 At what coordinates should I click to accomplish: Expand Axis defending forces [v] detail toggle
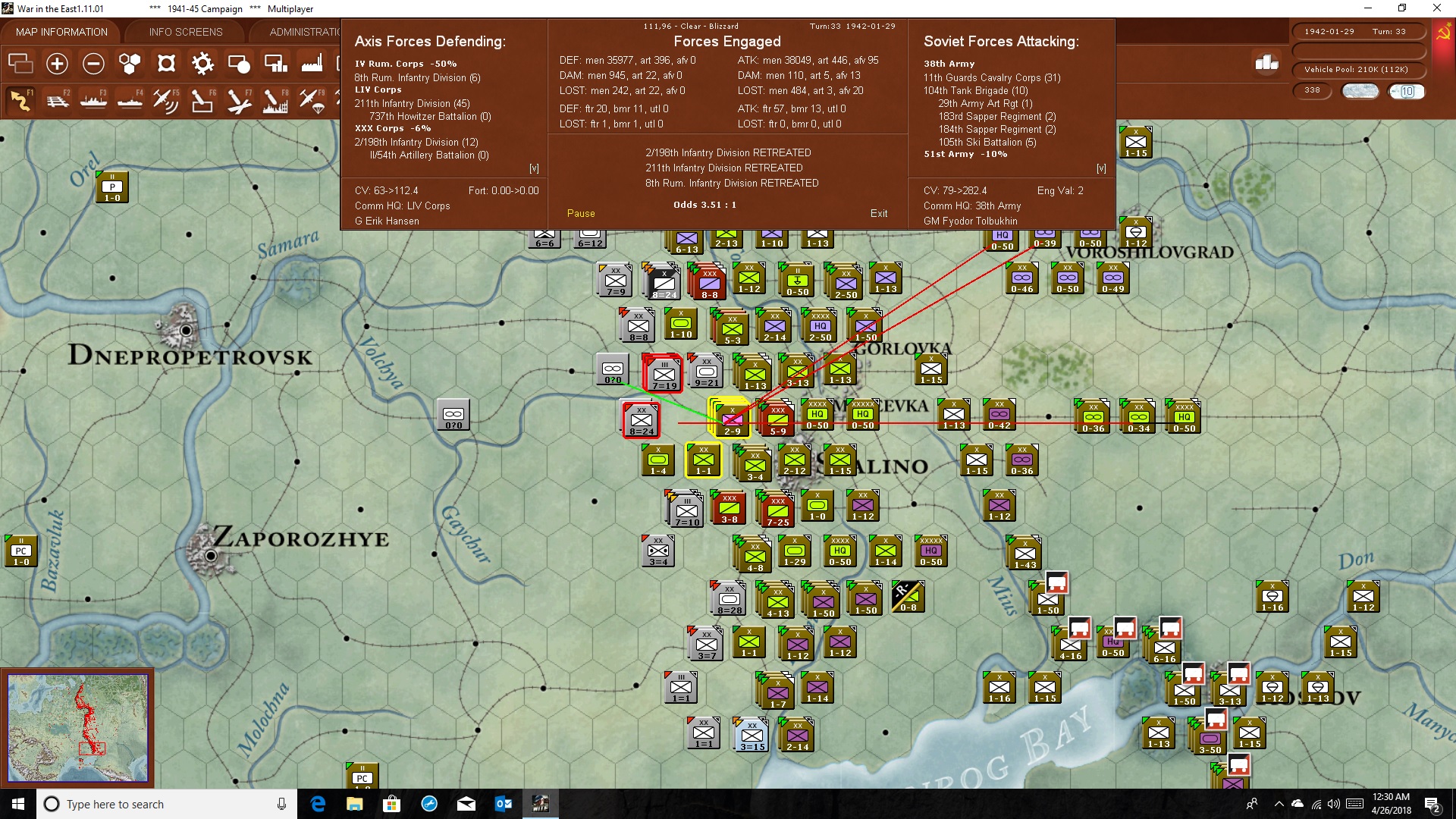tap(534, 168)
